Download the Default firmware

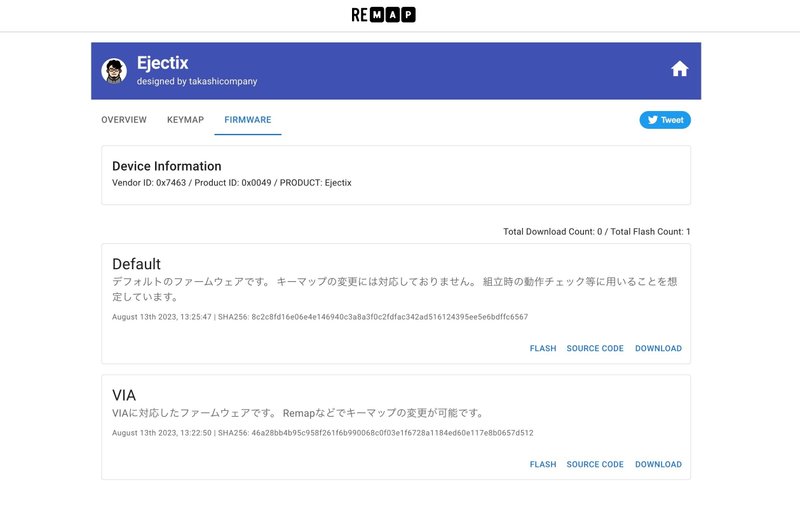pos(658,348)
